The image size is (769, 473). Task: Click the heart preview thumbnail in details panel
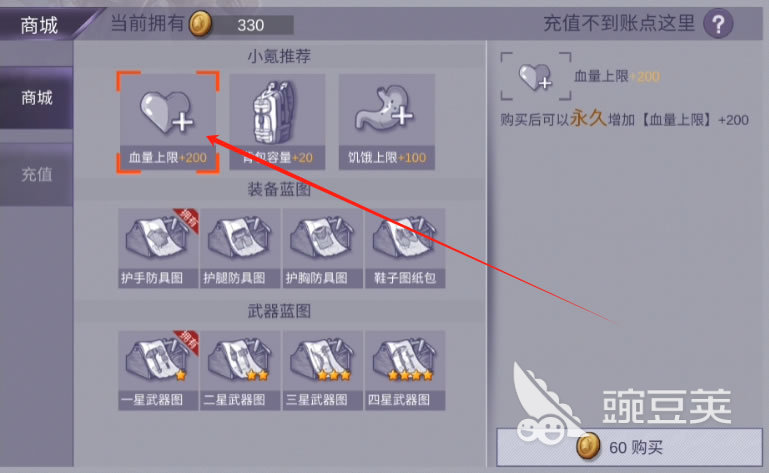click(536, 76)
